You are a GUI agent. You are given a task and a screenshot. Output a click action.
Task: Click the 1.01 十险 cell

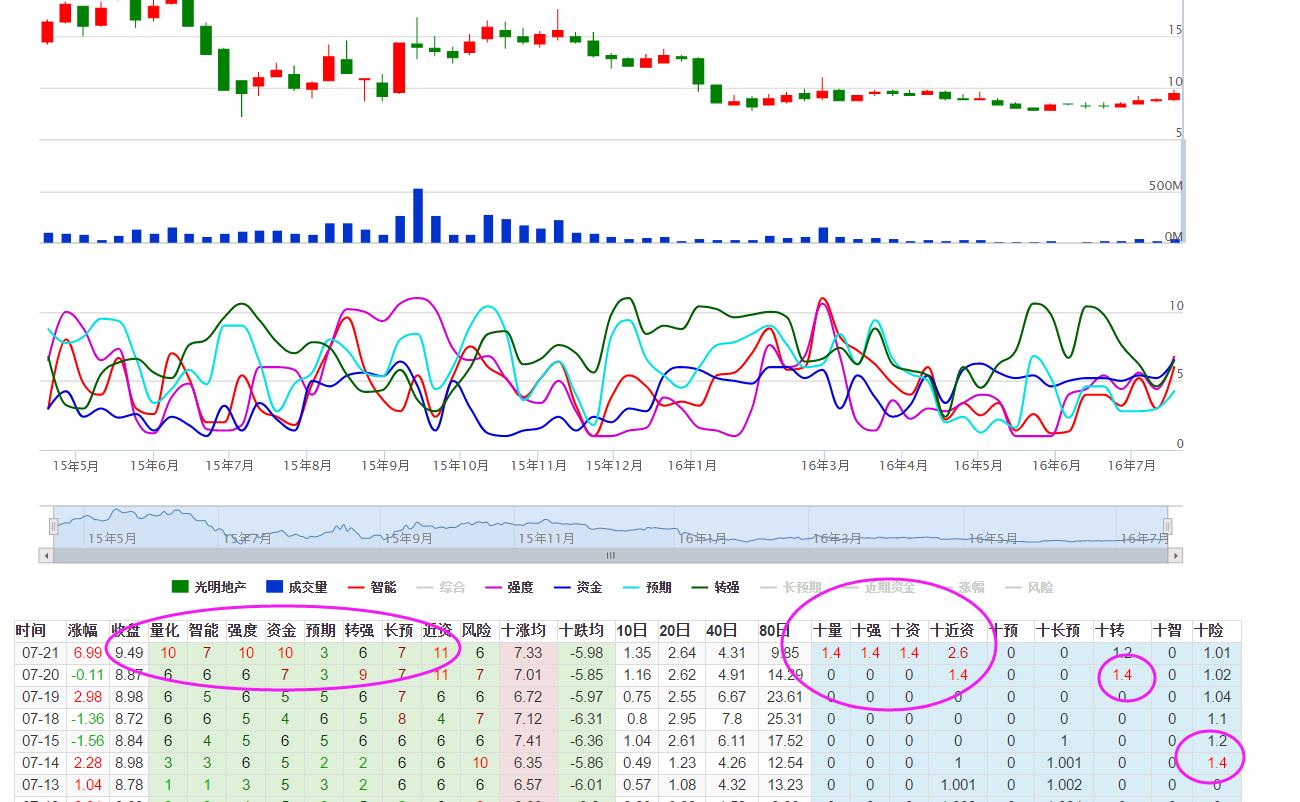(x=1217, y=653)
